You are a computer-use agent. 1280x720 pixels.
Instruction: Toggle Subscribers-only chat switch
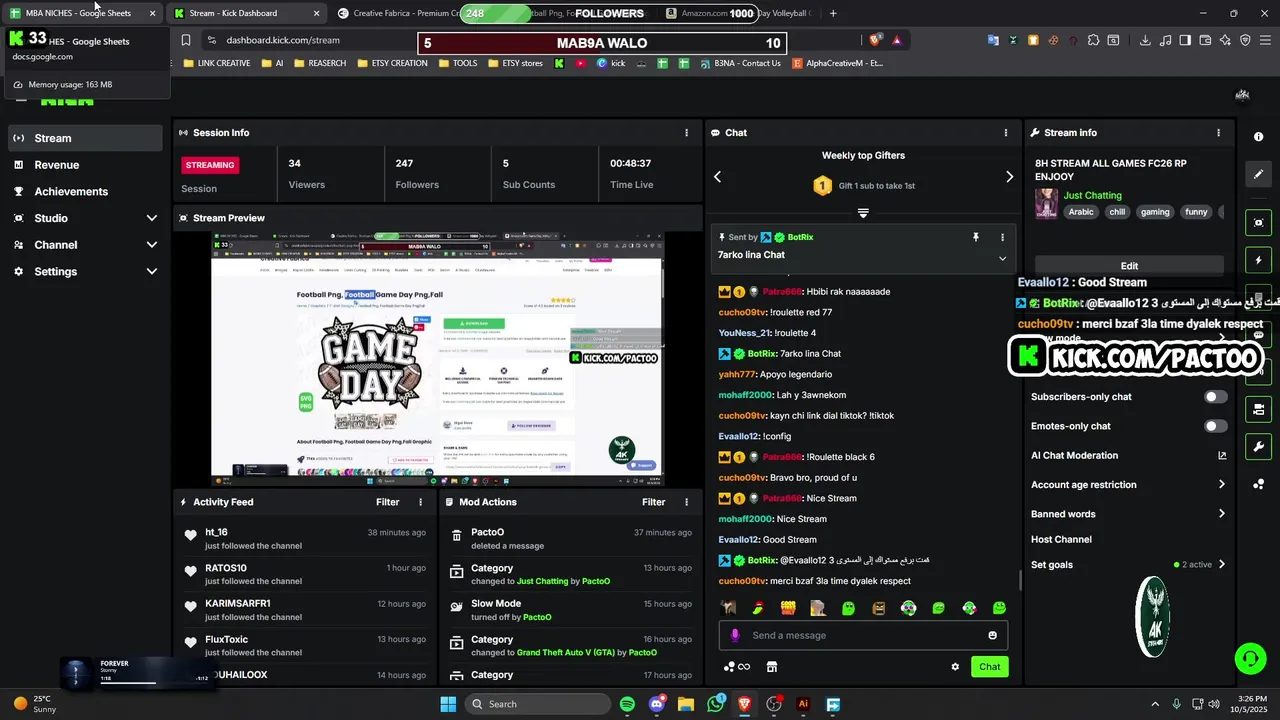point(1215,397)
